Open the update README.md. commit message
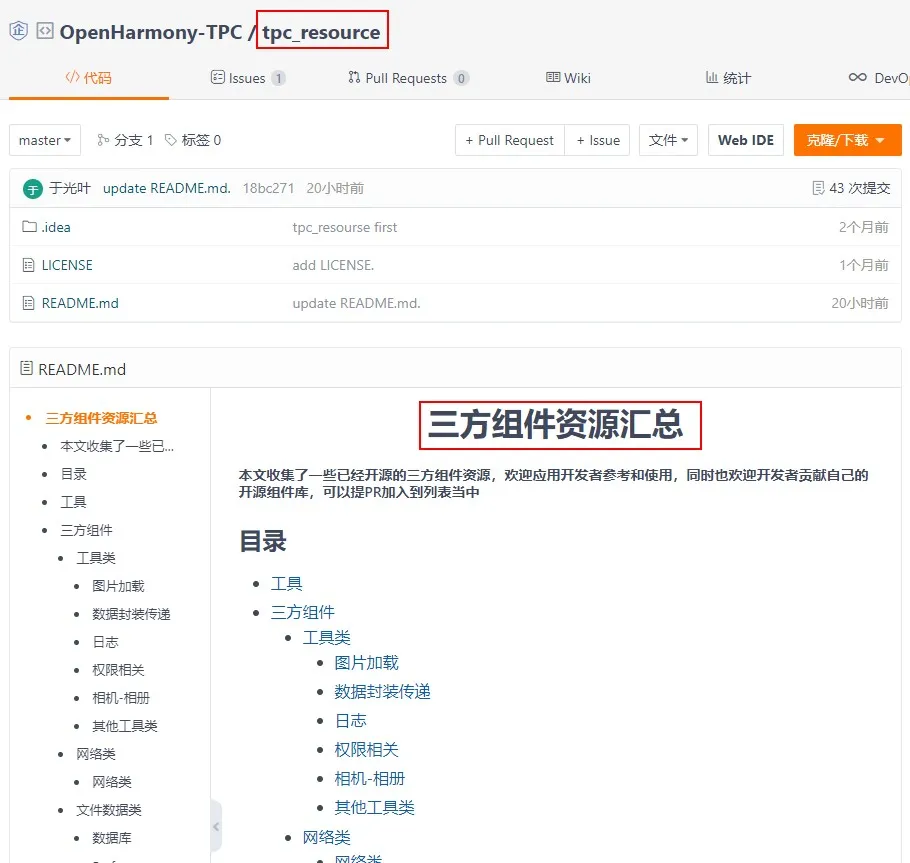 point(167,188)
